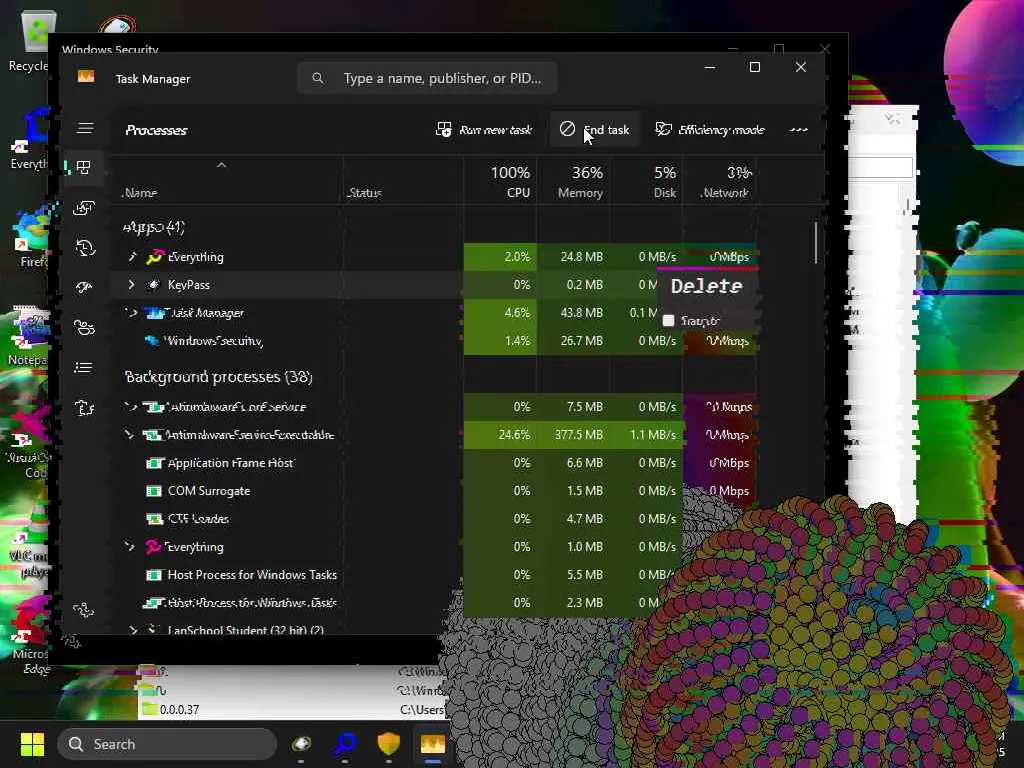Click the Background processes (38) heading
Viewport: 1024px width, 768px height.
(x=218, y=377)
